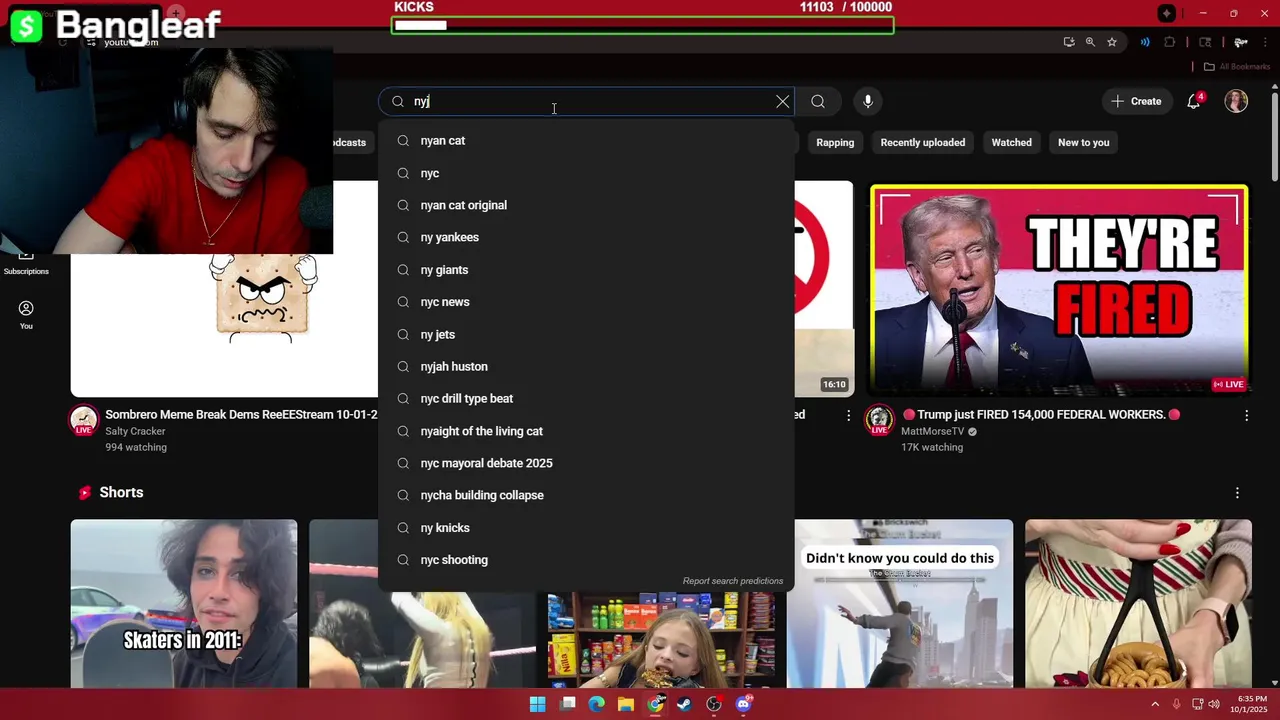Open Chrome side panel search icon
This screenshot has height=720, width=1280.
[1205, 42]
